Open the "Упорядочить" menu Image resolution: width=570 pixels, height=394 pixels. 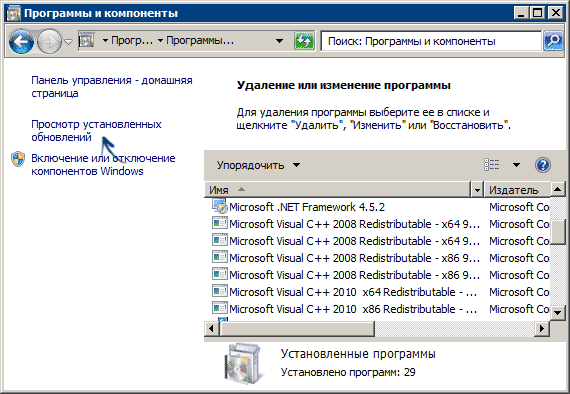(258, 165)
